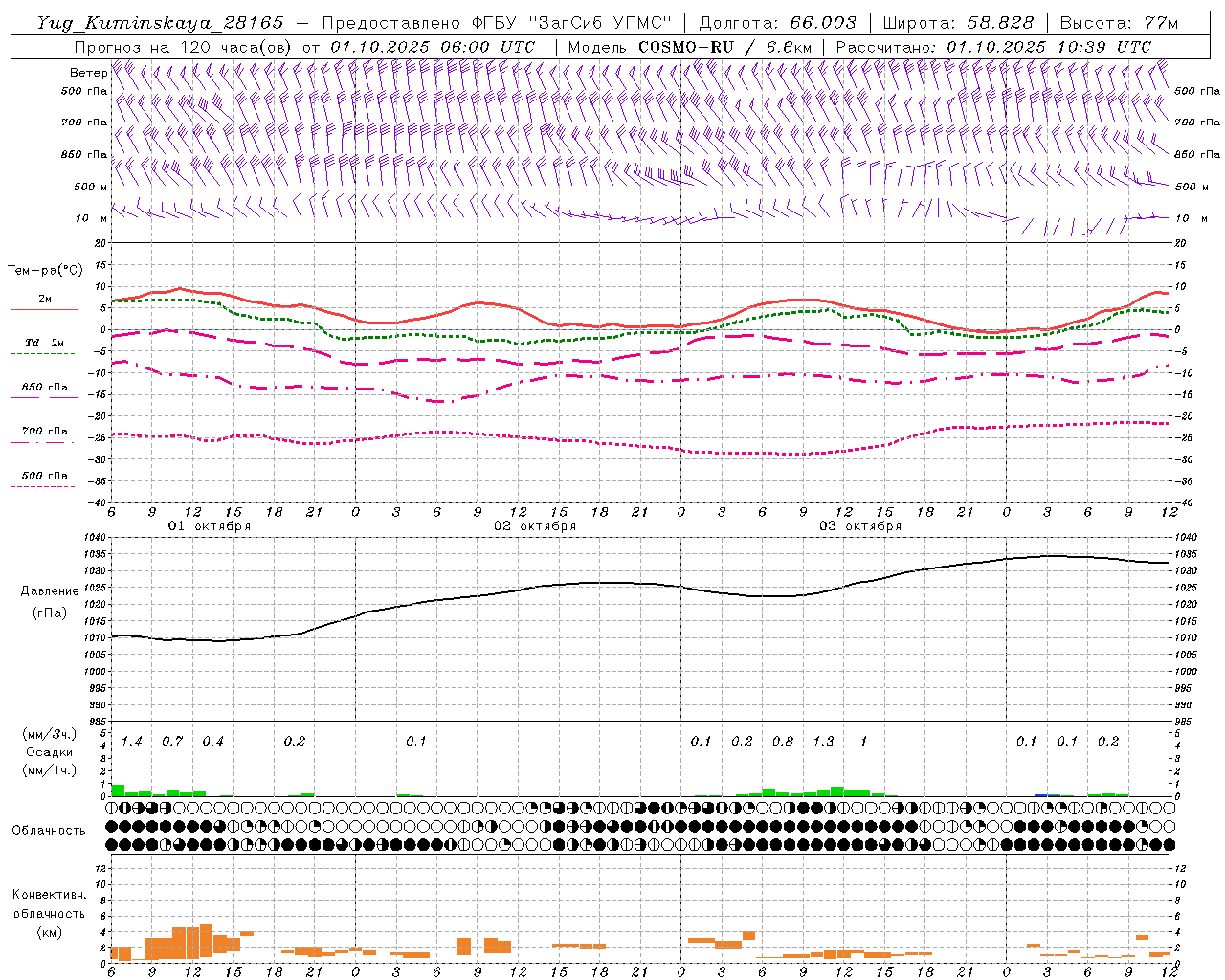Viewport: 1225px width, 980px height.
Task: Select the Высота: 77м label
Action: [1119, 23]
